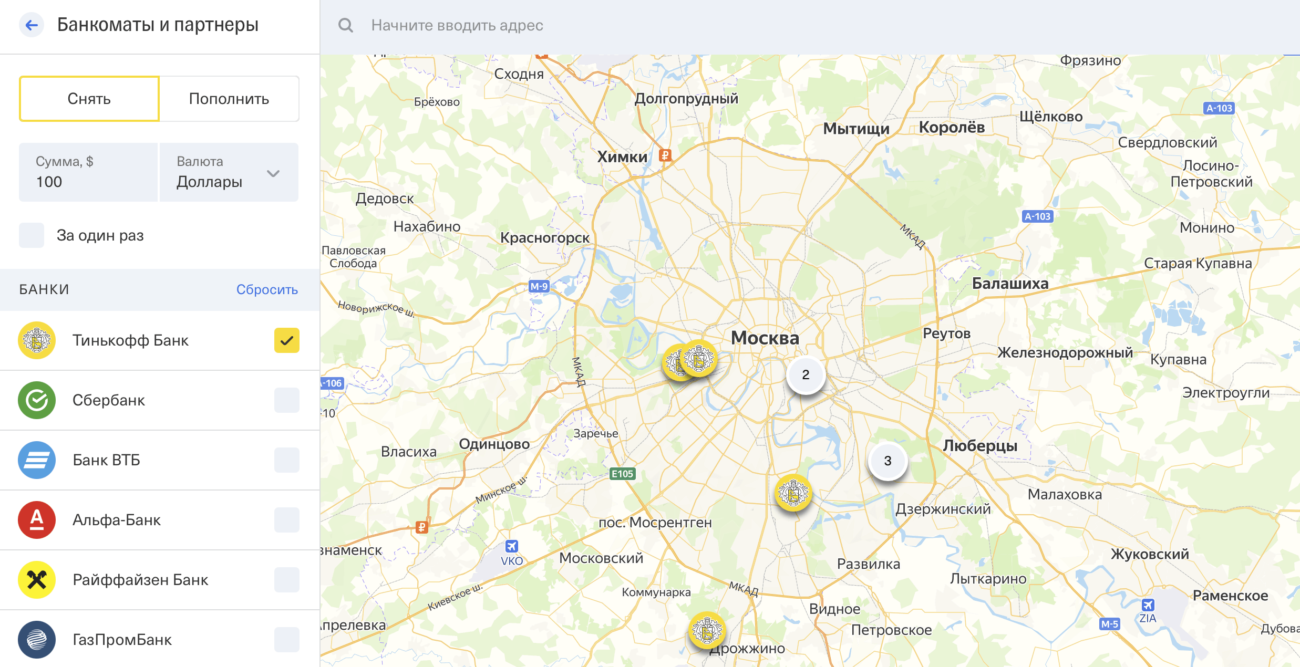Toggle the За один раз checkbox
The height and width of the screenshot is (667, 1300).
click(32, 236)
